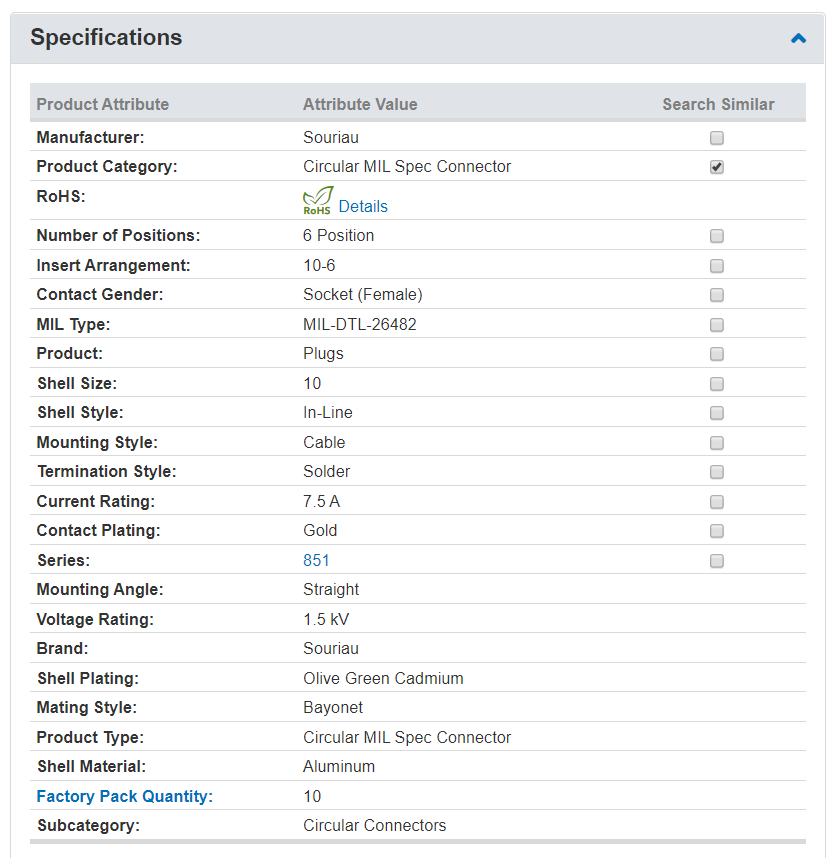
Task: Click the RoHS leaf icon
Action: pos(317,200)
